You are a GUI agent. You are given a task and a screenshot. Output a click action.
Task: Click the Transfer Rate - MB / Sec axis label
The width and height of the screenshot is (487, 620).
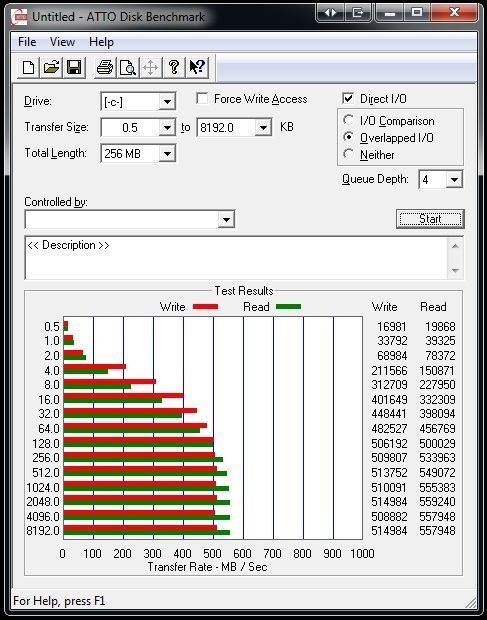[x=208, y=567]
